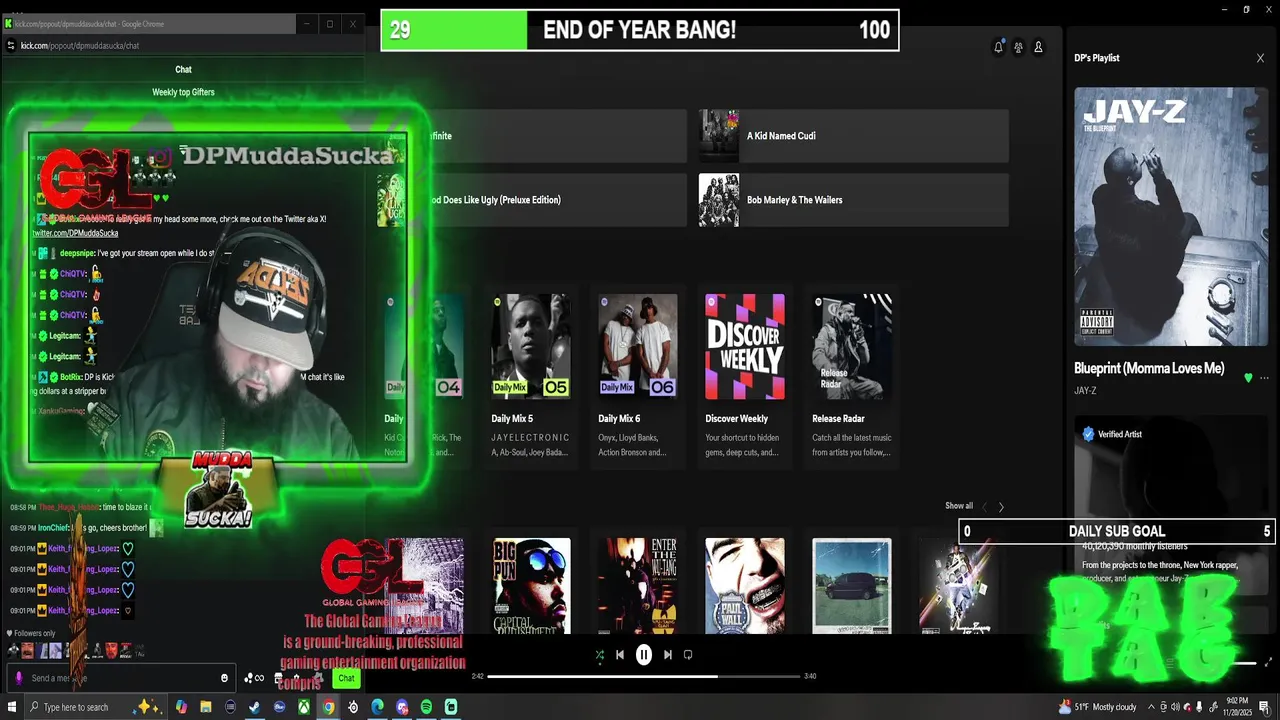Open the Windows notification center icon
This screenshot has width=1280, height=720.
[1264, 707]
